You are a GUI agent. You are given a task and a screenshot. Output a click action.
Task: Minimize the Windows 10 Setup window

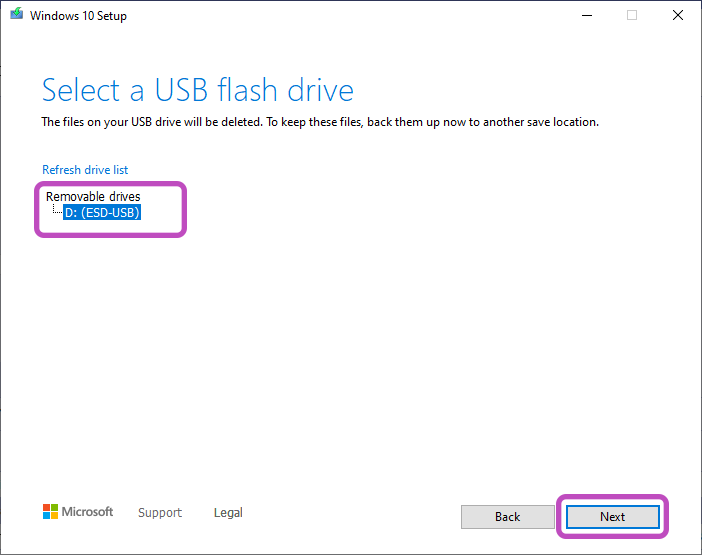586,16
